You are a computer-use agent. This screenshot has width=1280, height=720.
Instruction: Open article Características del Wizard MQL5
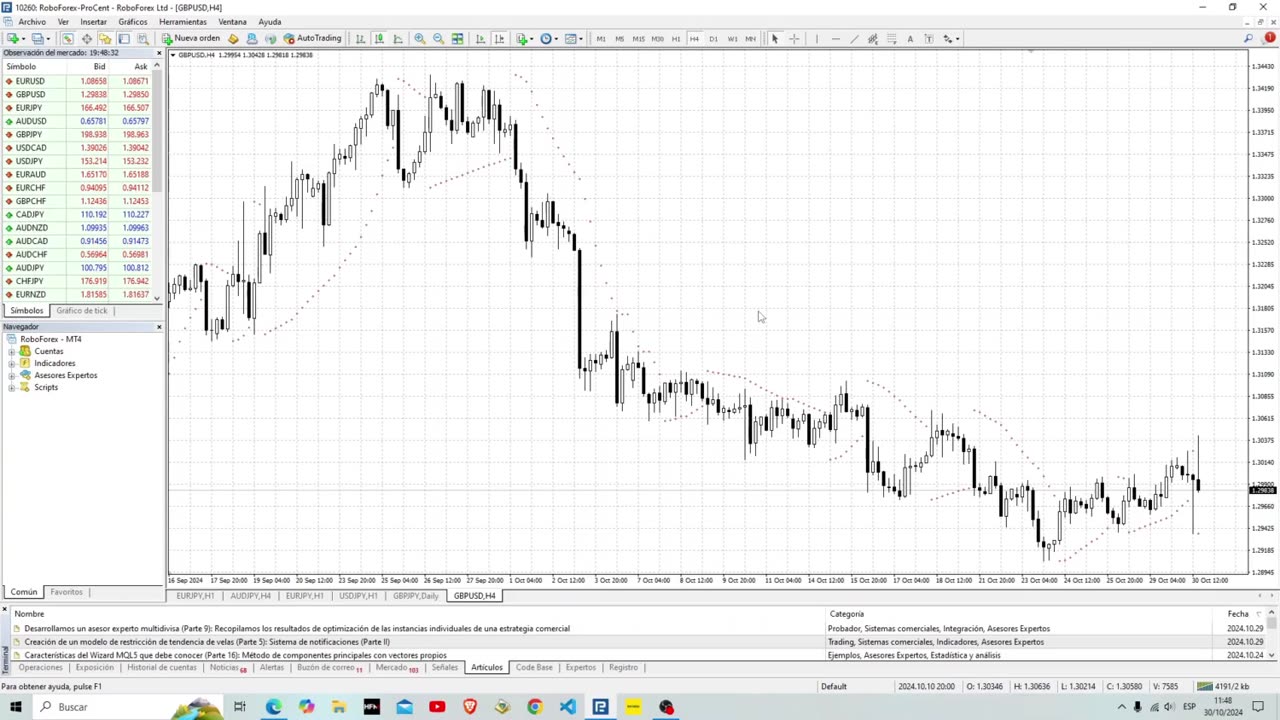(235, 655)
